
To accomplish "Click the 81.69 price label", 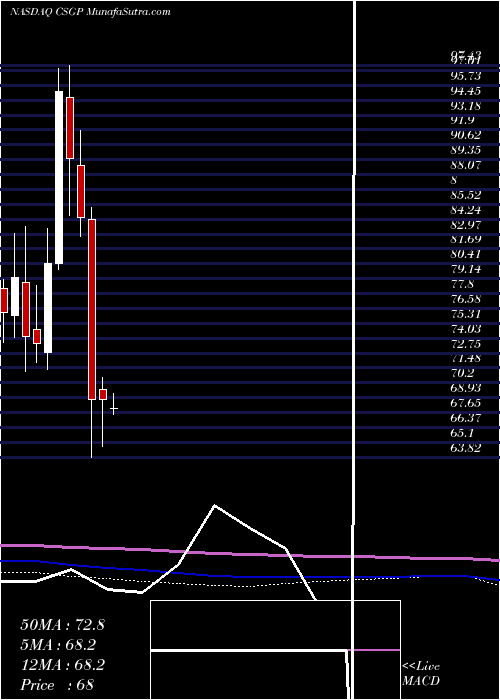I will click(466, 240).
